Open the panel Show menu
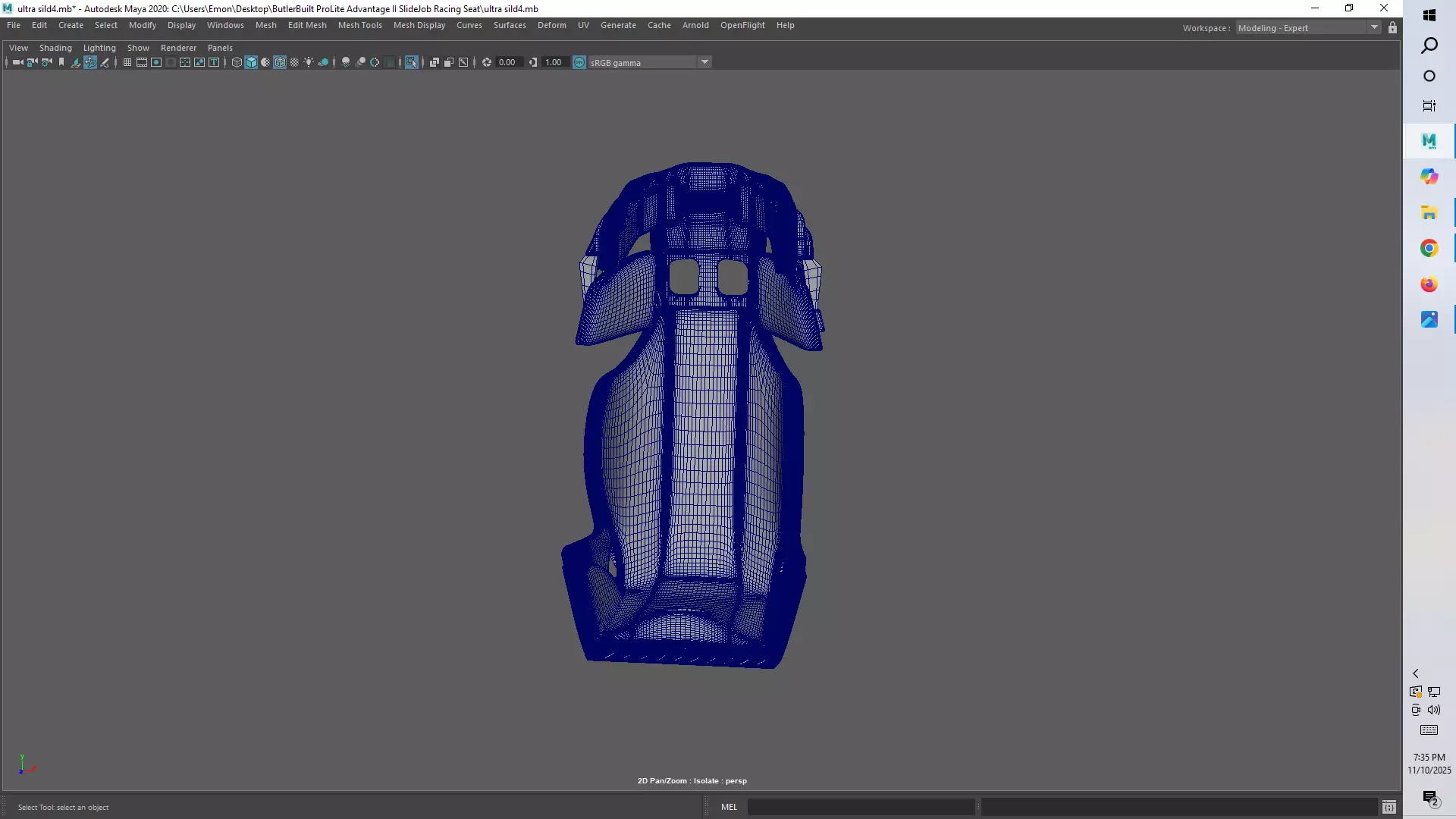 [x=138, y=48]
